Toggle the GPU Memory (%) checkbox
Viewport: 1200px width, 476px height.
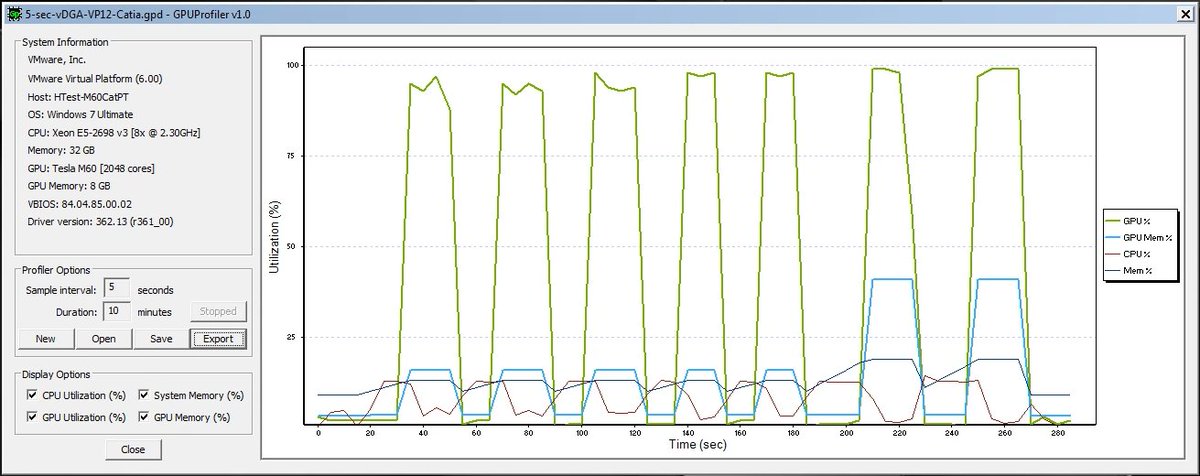tap(145, 417)
